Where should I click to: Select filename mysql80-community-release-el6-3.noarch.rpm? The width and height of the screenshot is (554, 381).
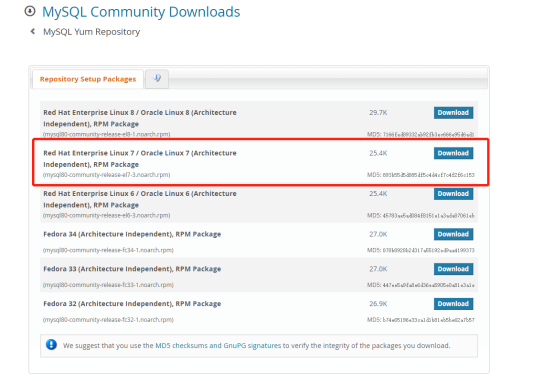tap(106, 216)
